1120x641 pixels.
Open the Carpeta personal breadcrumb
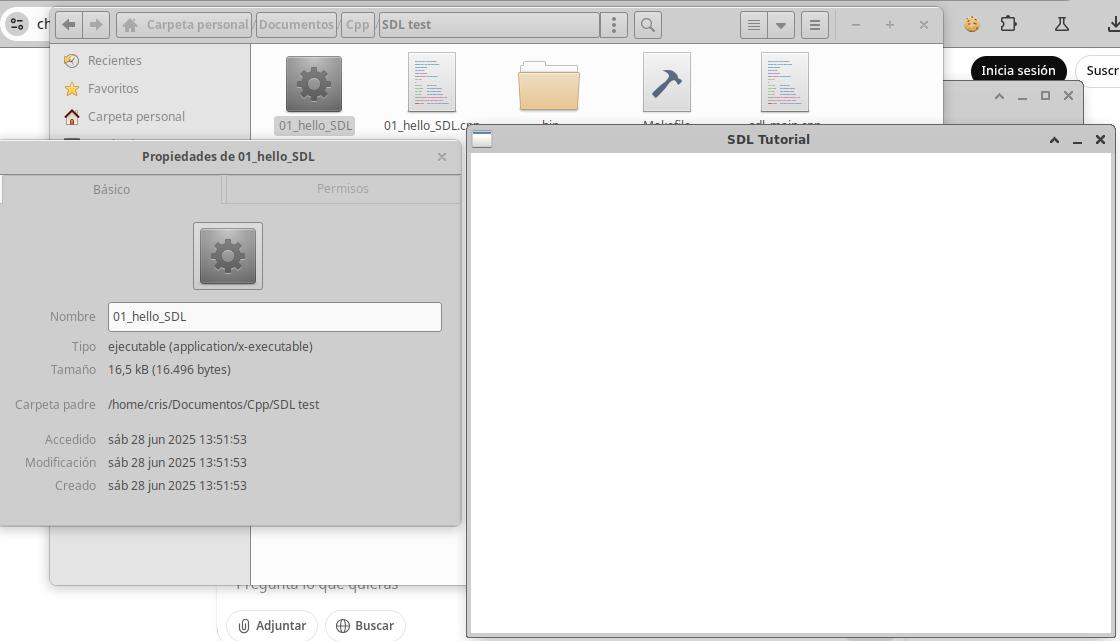click(184, 25)
